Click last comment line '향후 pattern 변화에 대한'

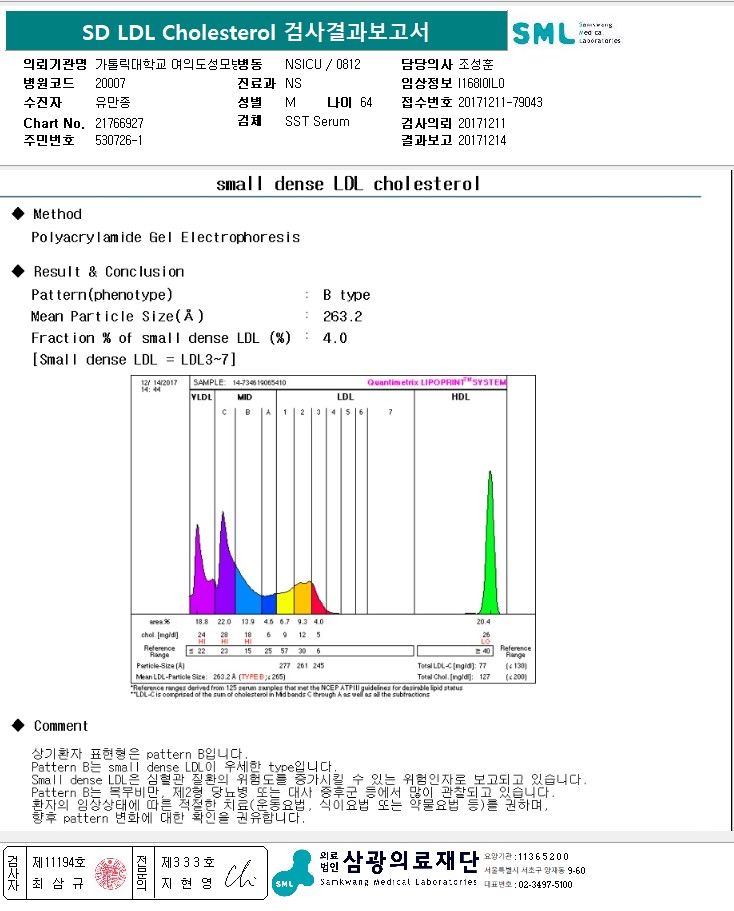tap(168, 817)
